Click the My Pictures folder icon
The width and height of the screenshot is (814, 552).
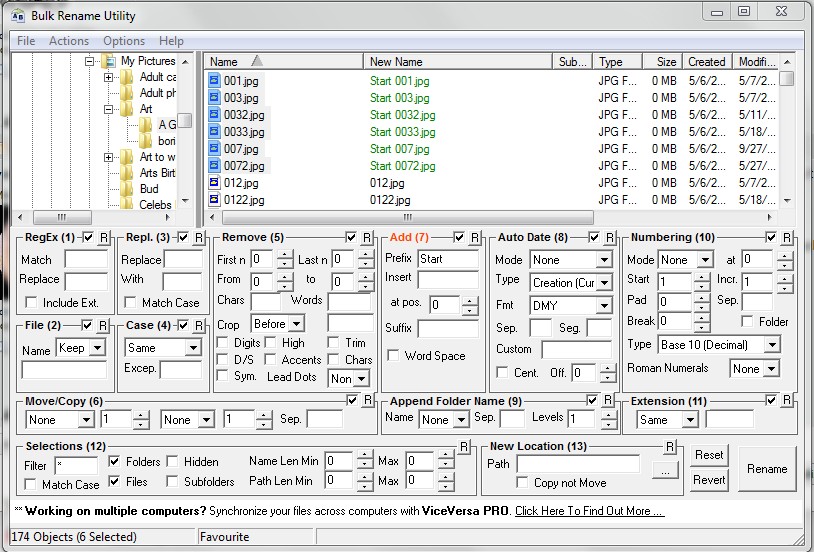click(108, 61)
